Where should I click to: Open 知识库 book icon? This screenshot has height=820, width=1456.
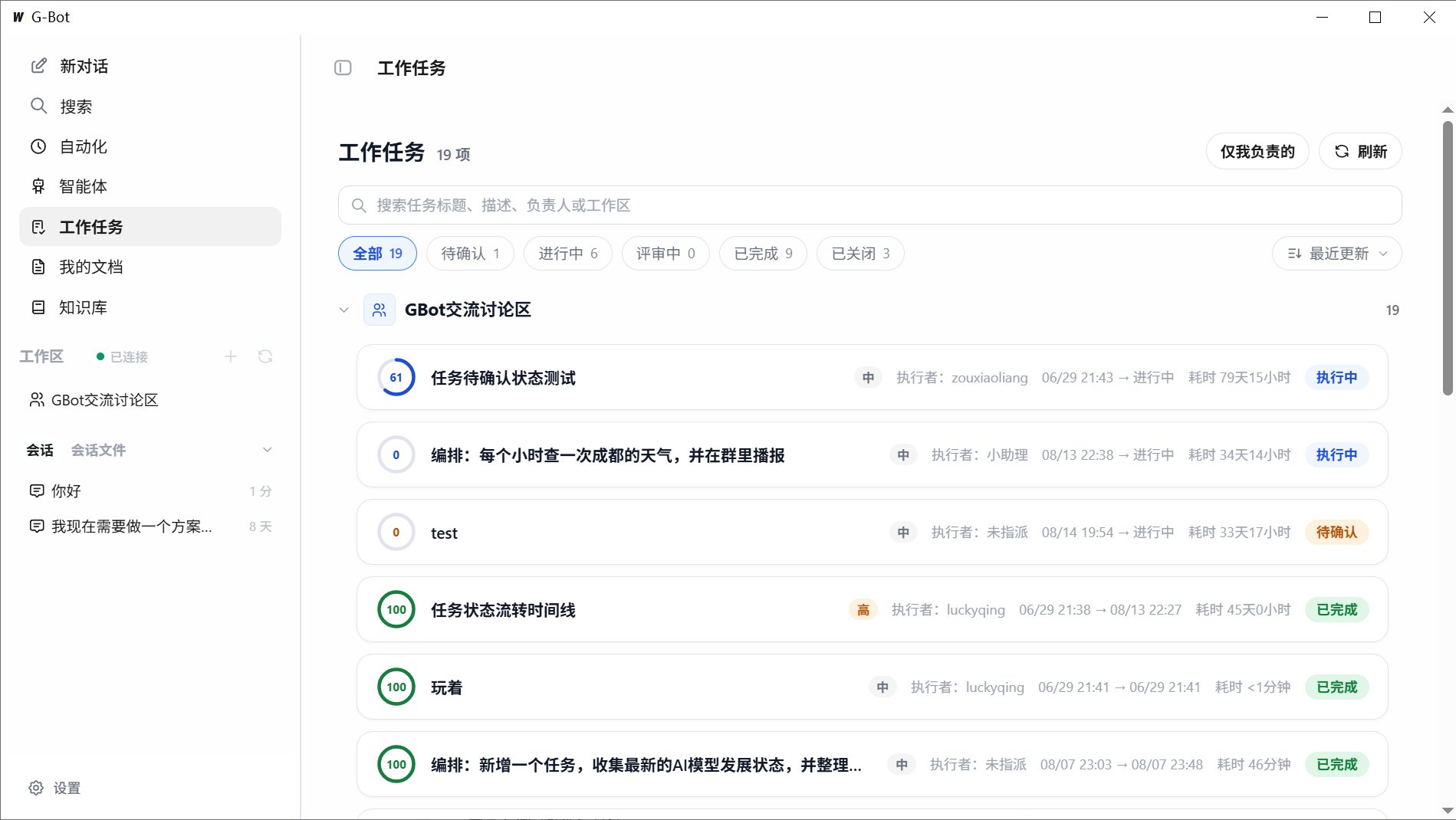coord(38,307)
